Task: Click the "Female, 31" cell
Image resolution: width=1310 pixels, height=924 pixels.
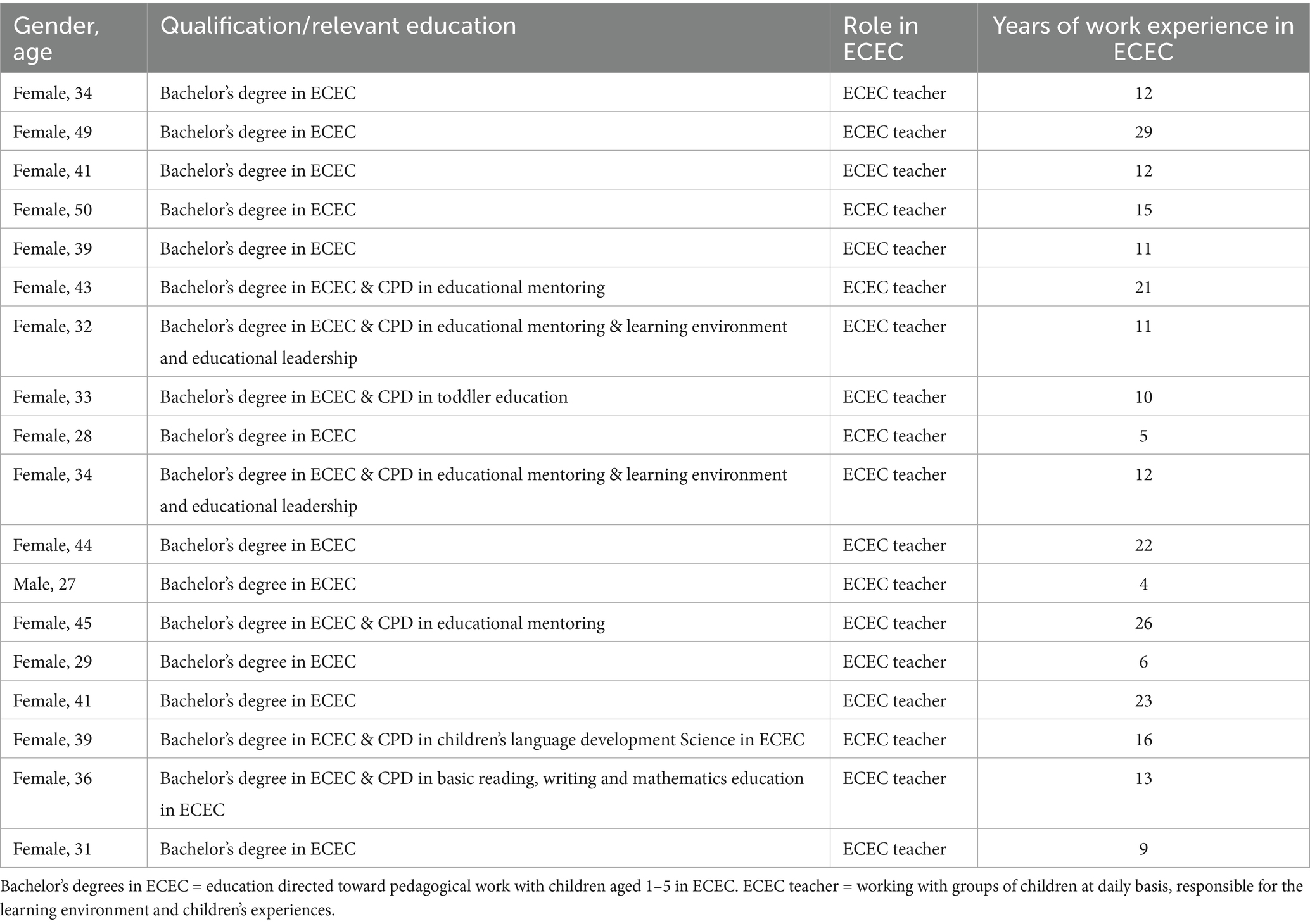Action: (53, 849)
